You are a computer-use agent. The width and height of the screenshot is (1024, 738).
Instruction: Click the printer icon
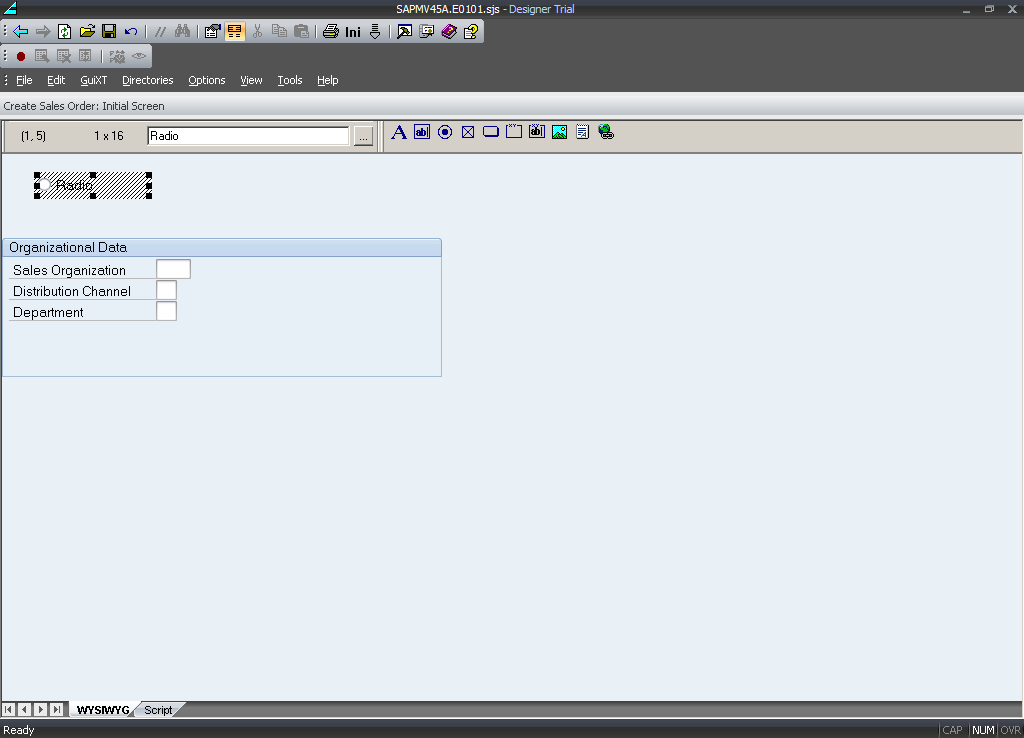click(330, 31)
